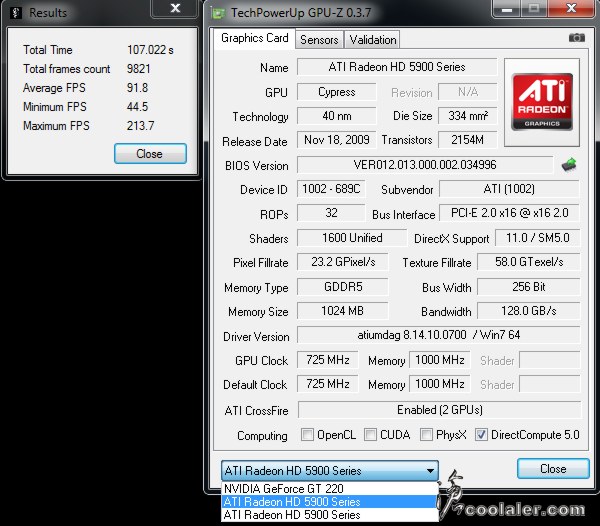The width and height of the screenshot is (600, 526).
Task: Click the GPU-Z title bar app icon
Action: coord(218,13)
